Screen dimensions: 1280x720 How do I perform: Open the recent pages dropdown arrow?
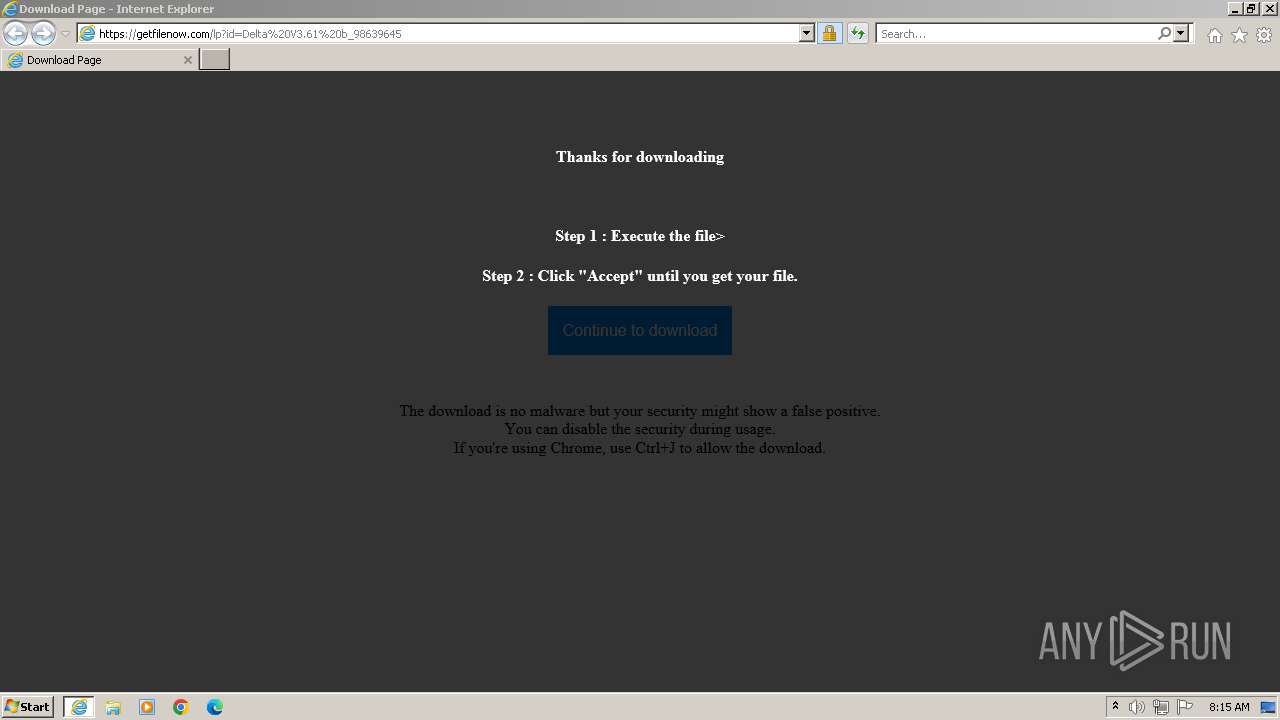point(65,34)
